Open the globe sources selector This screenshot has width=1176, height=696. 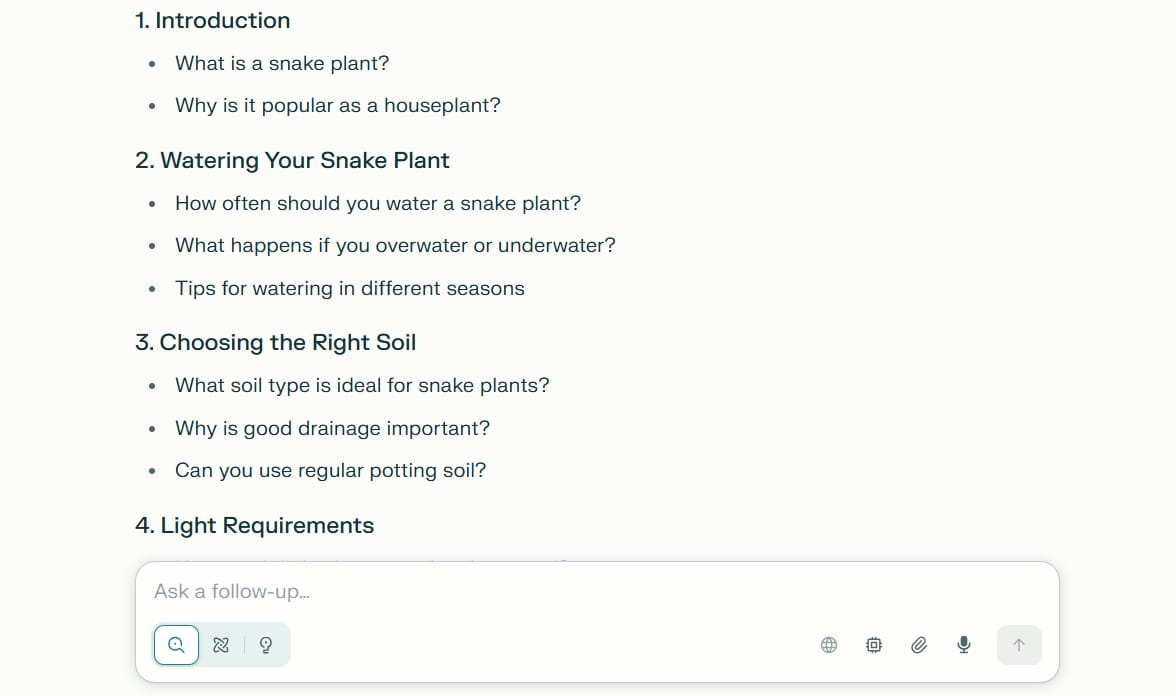click(x=829, y=645)
